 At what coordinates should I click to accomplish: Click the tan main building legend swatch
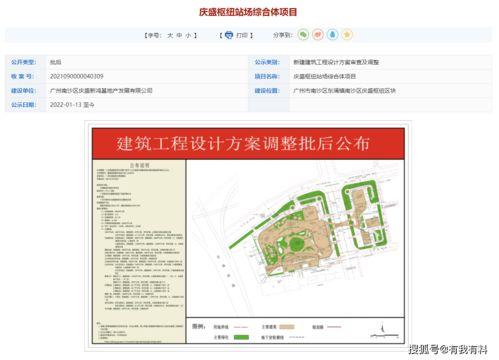click(287, 327)
